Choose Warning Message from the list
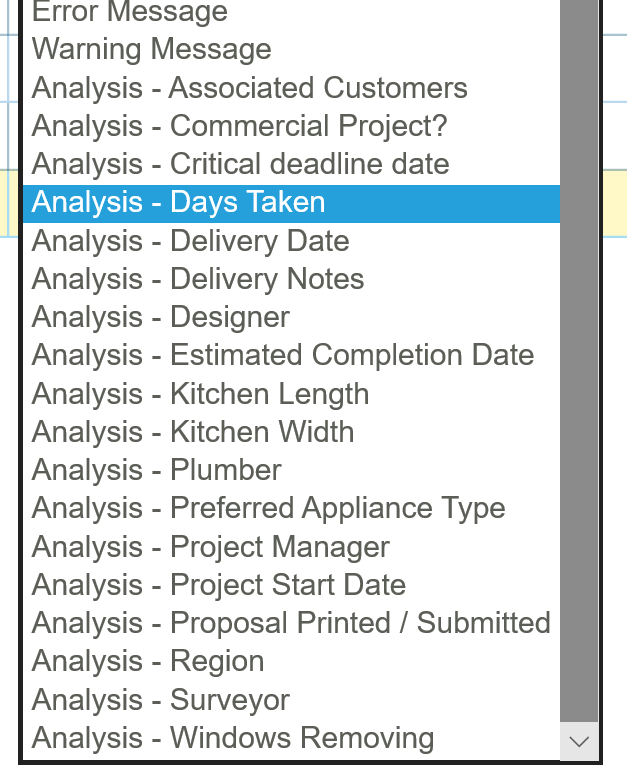The image size is (627, 783). (x=152, y=49)
